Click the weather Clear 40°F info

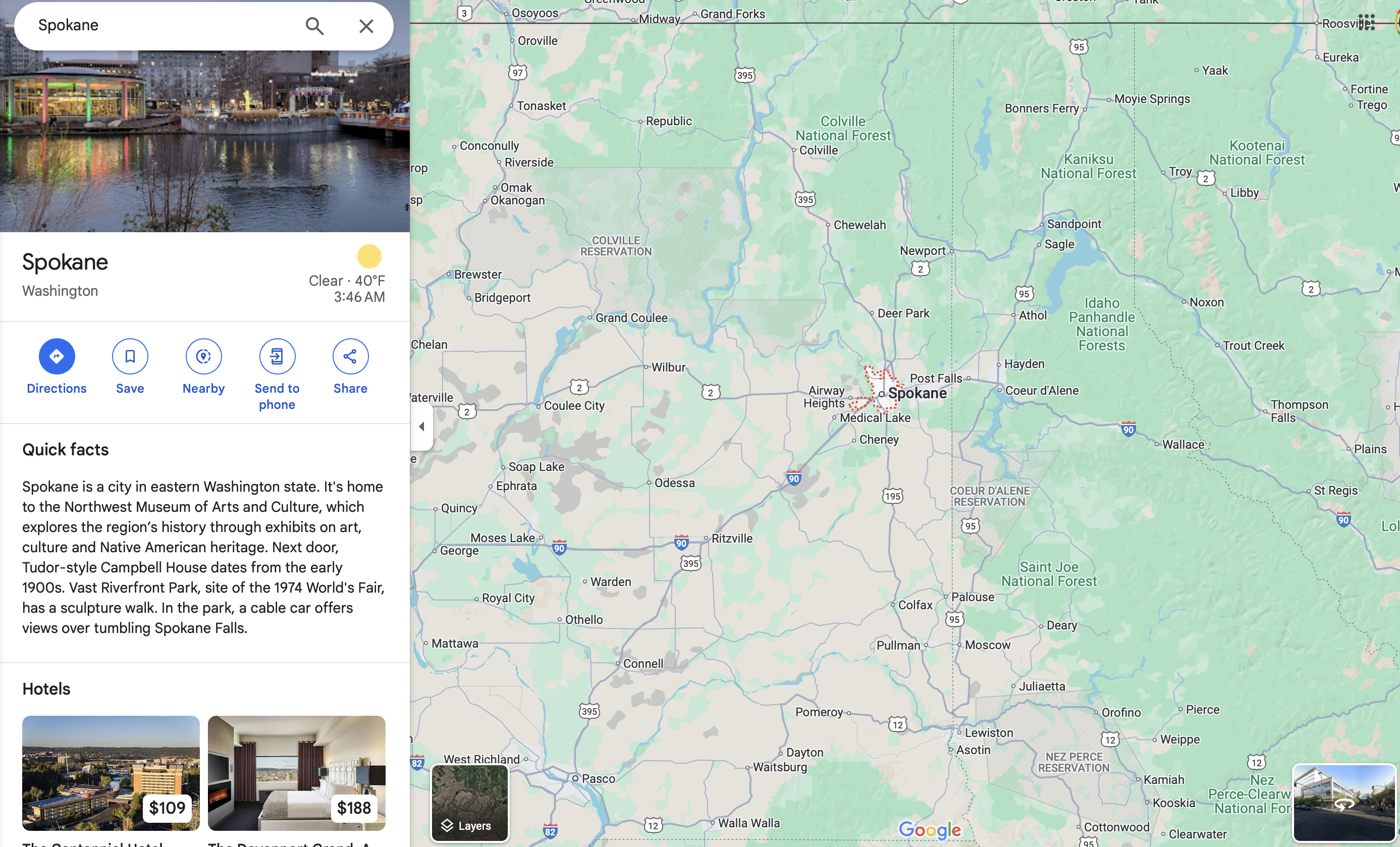(347, 281)
